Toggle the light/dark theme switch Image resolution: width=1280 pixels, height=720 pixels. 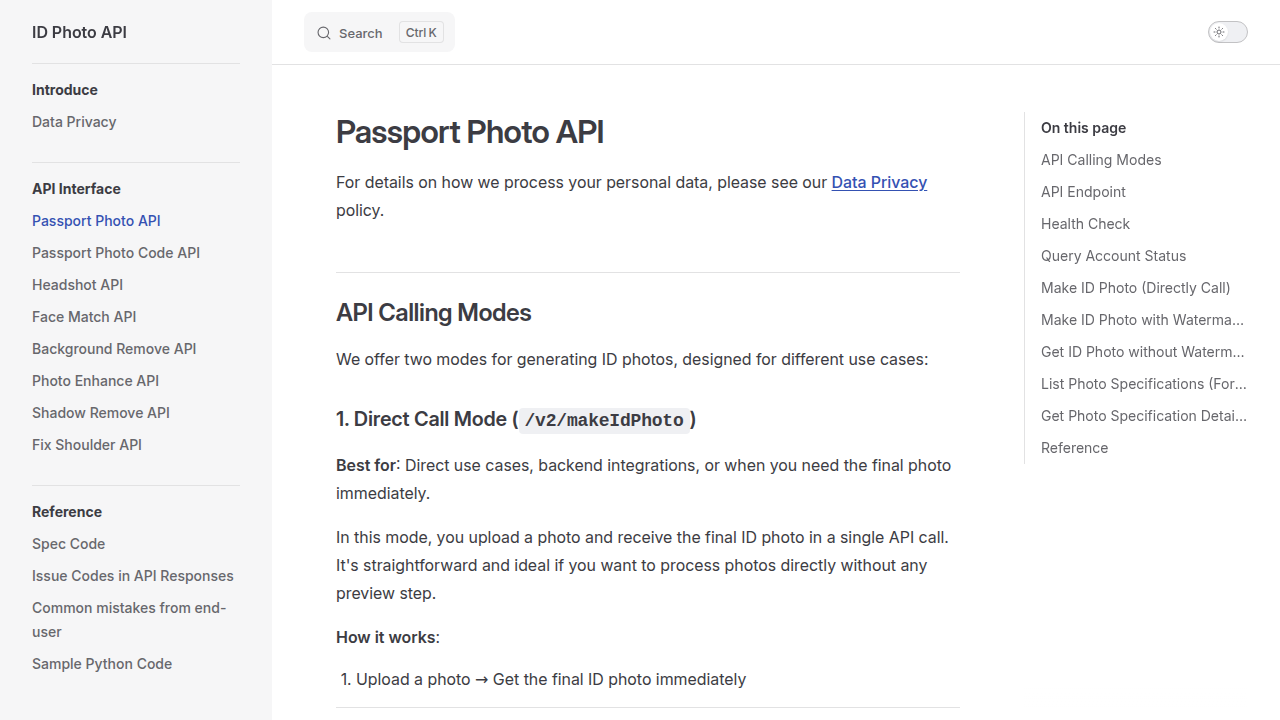coord(1228,32)
